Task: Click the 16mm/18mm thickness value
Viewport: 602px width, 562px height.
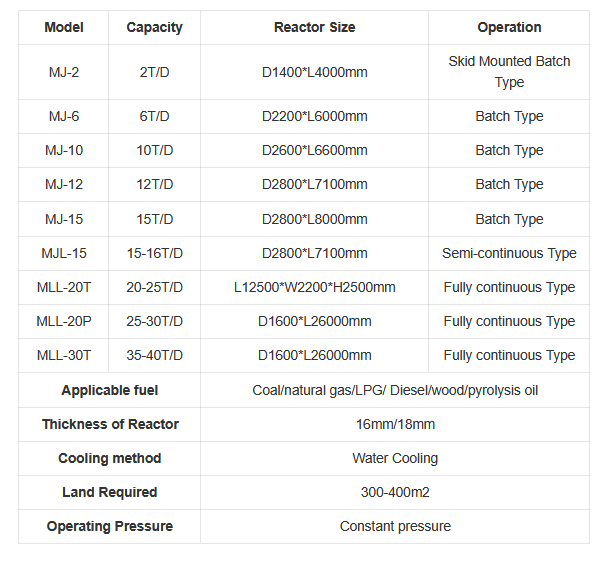Action: [395, 424]
